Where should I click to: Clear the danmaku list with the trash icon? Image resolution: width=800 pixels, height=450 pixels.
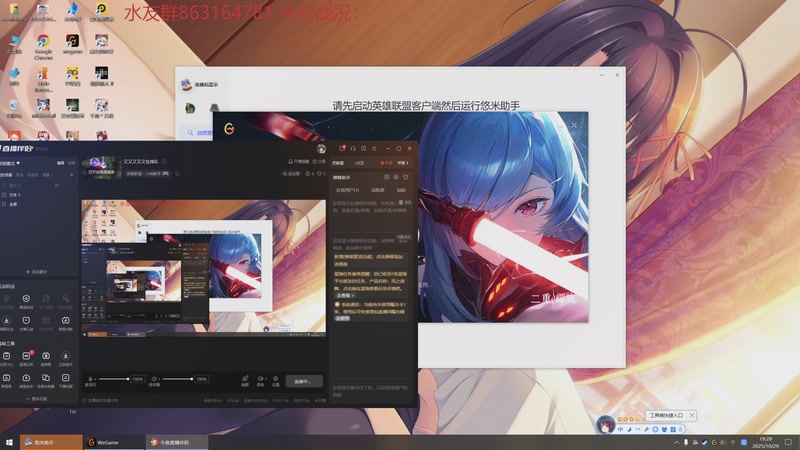click(401, 203)
